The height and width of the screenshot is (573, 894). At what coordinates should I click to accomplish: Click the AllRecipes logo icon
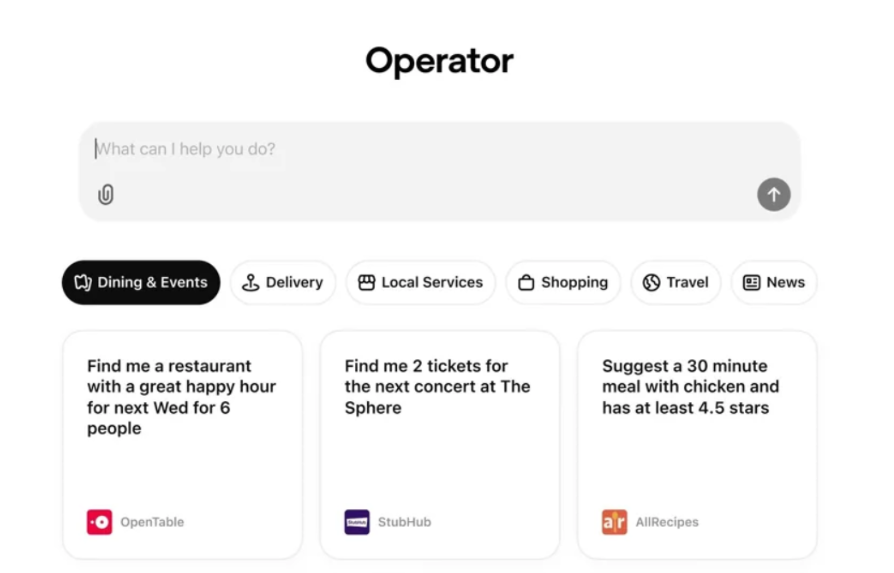pos(614,522)
